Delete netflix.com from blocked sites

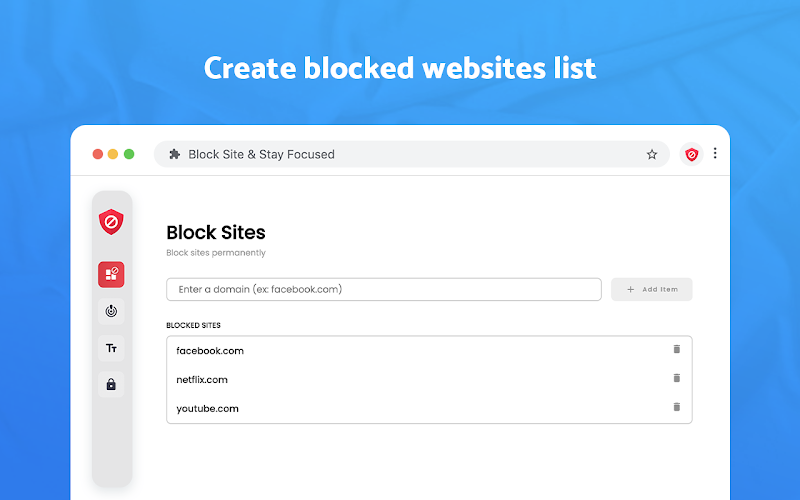click(x=677, y=378)
